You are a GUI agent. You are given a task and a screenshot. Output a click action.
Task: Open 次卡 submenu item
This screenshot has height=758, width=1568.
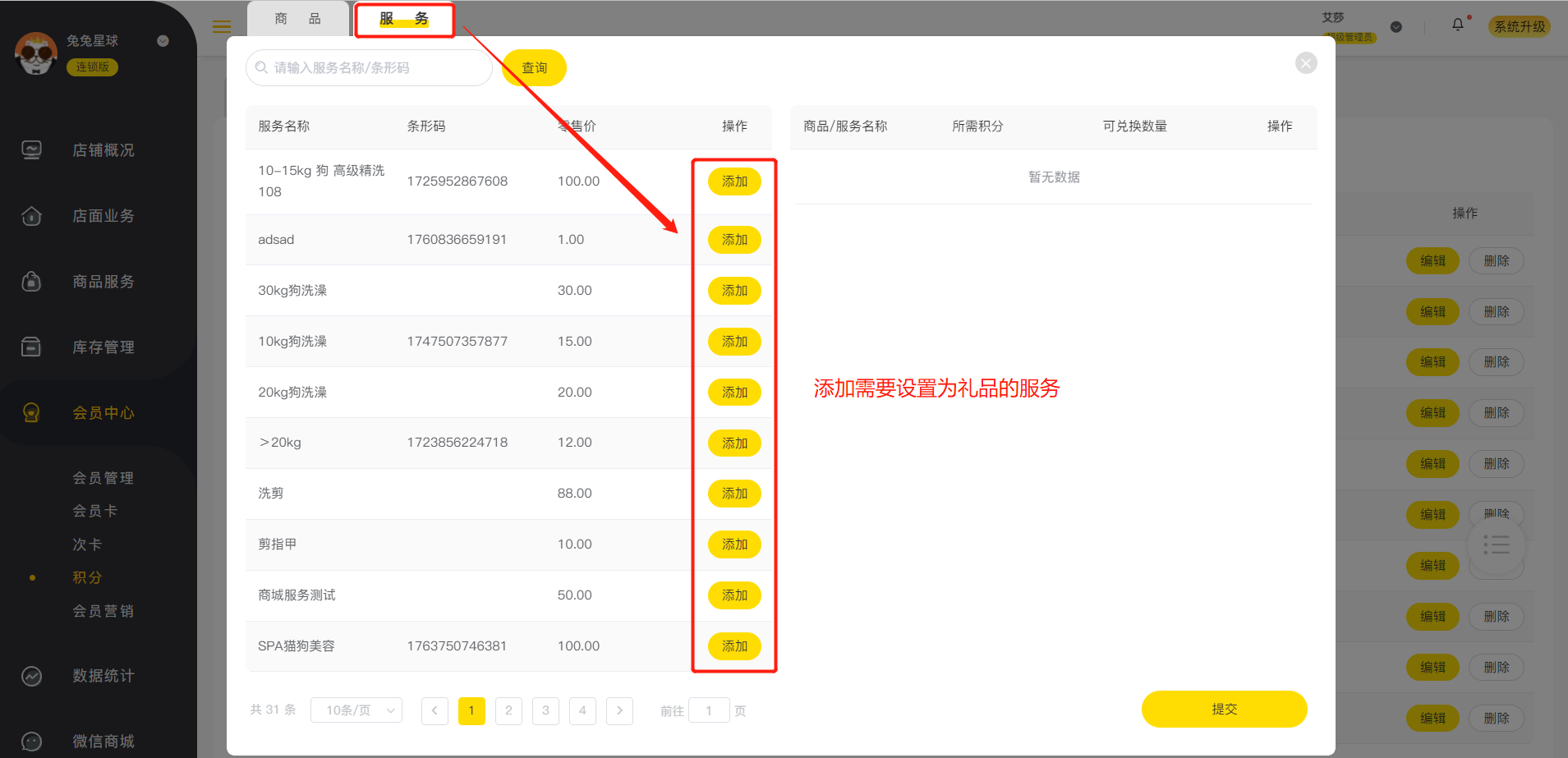pyautogui.click(x=87, y=544)
